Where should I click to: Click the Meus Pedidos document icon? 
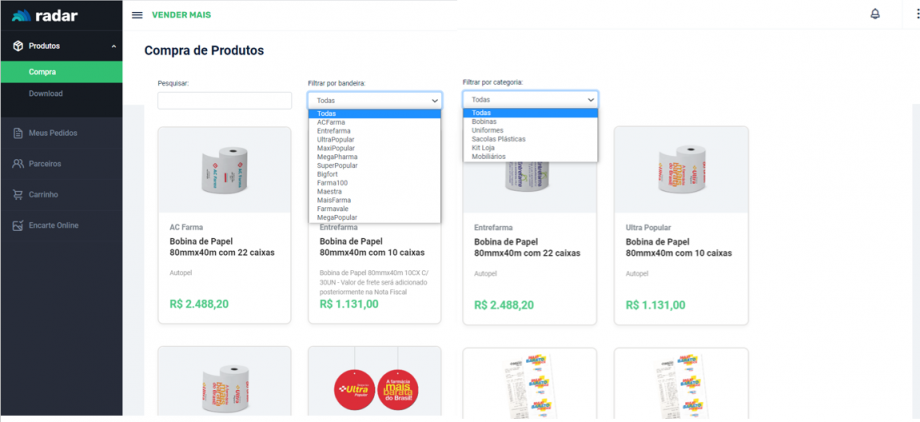(x=18, y=133)
